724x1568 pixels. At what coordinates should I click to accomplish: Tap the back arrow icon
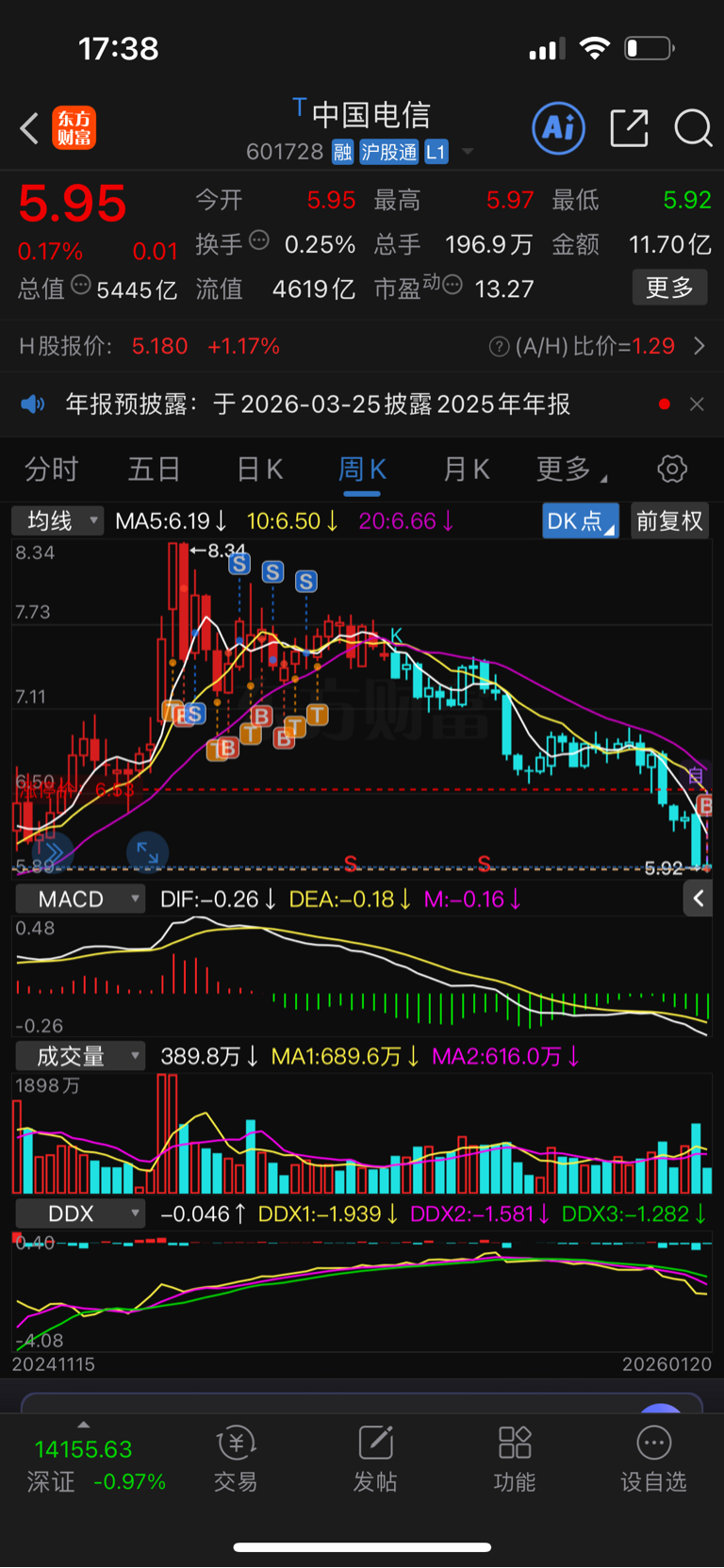[29, 128]
